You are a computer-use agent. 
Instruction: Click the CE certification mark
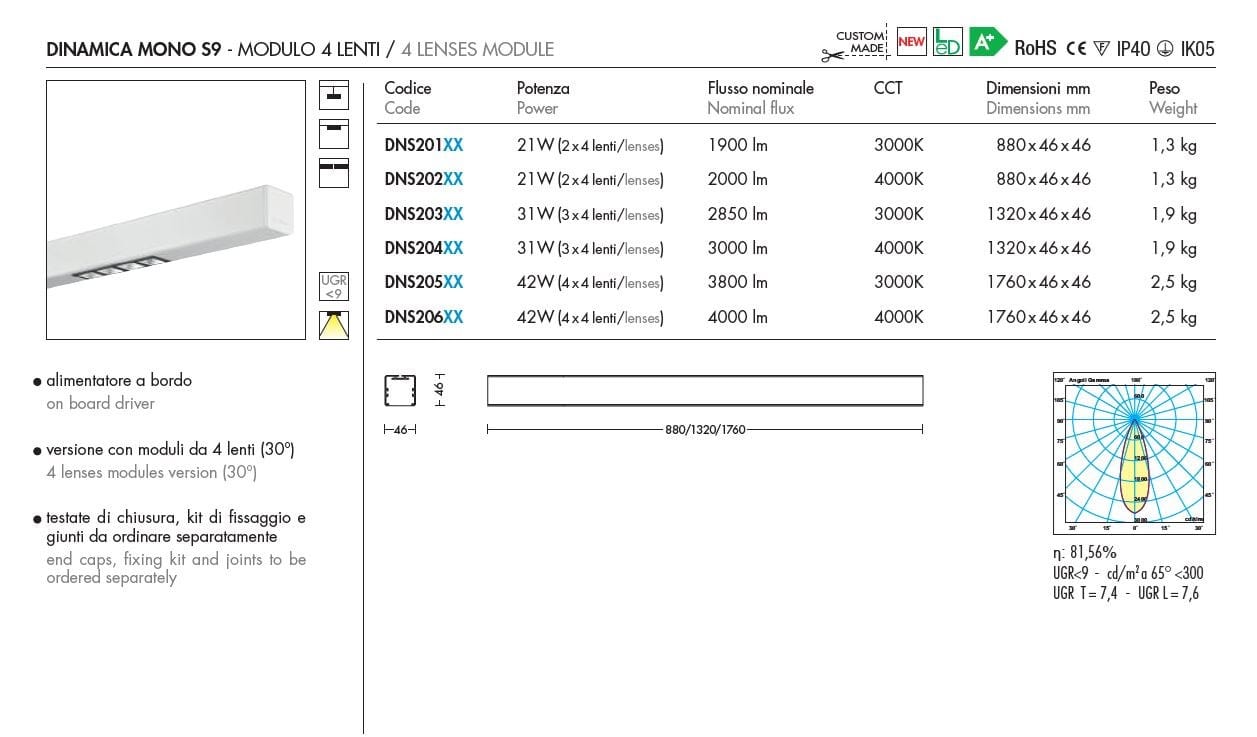(1076, 48)
